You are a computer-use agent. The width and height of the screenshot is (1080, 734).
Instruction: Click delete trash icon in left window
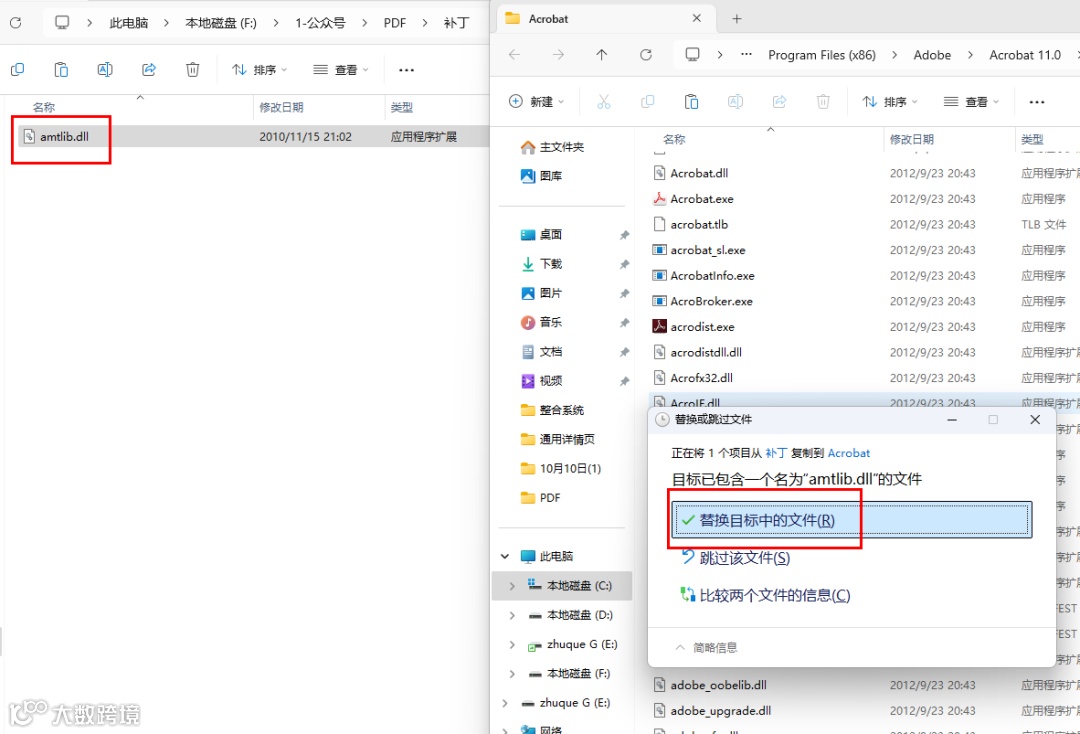pyautogui.click(x=193, y=69)
